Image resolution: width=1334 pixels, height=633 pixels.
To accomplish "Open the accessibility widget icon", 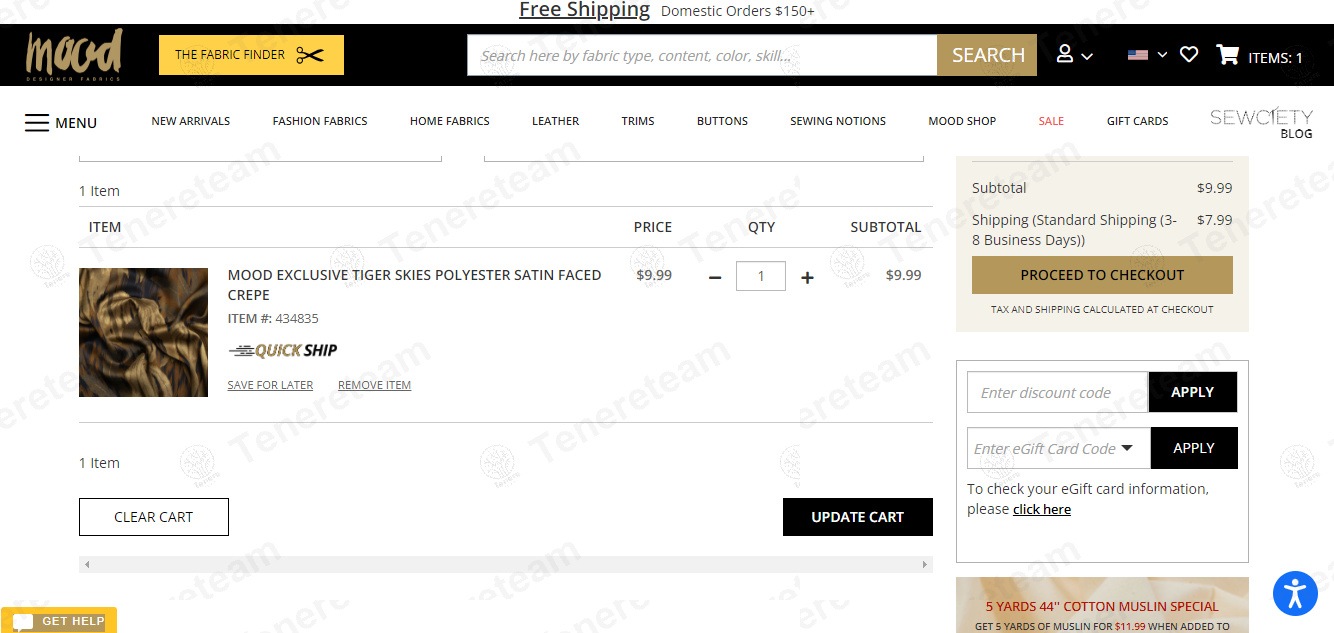I will (x=1295, y=593).
